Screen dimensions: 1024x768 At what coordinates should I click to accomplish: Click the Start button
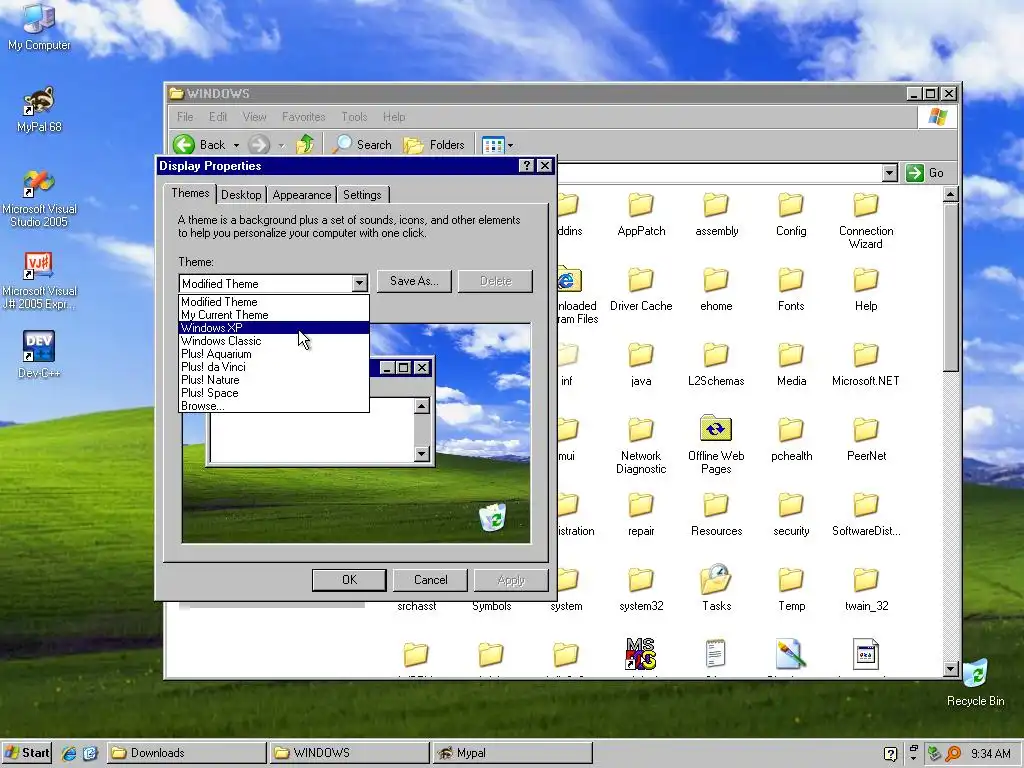point(27,753)
